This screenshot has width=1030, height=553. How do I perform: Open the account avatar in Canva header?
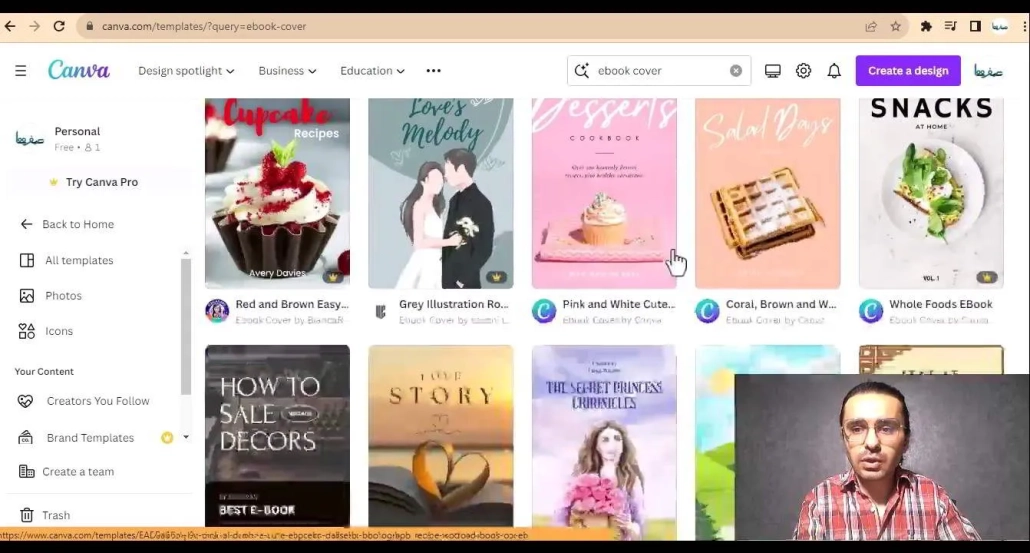coord(988,70)
